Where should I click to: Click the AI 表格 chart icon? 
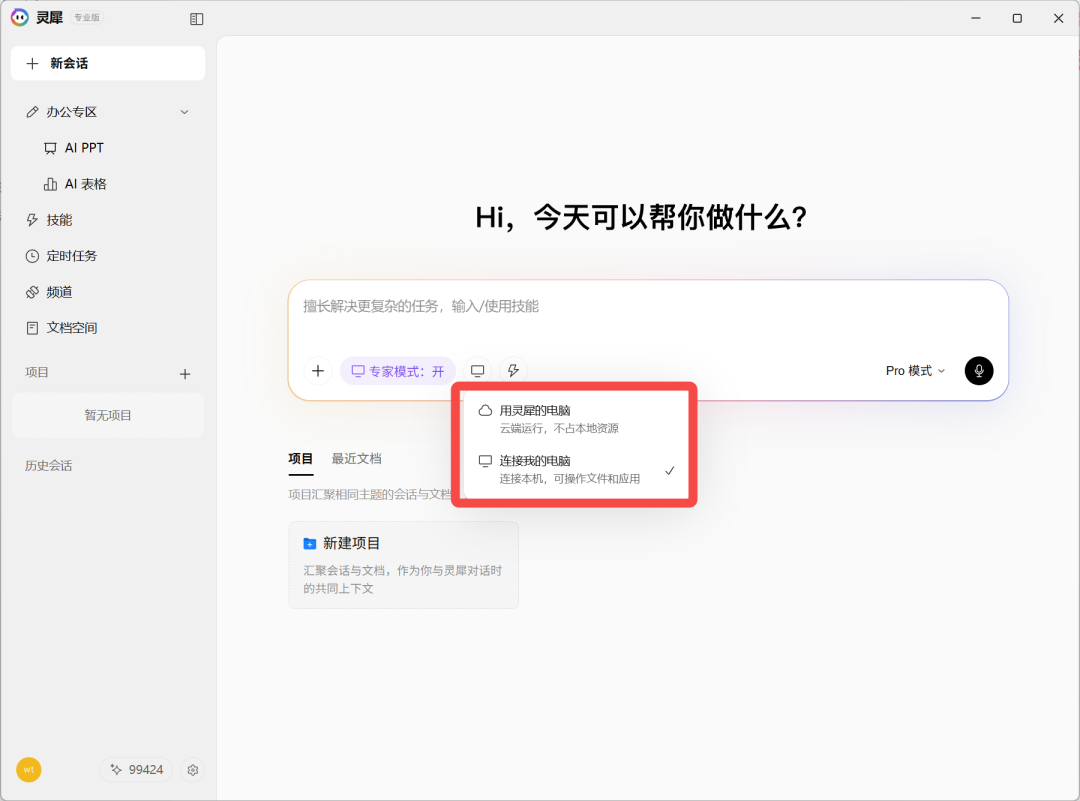[50, 184]
